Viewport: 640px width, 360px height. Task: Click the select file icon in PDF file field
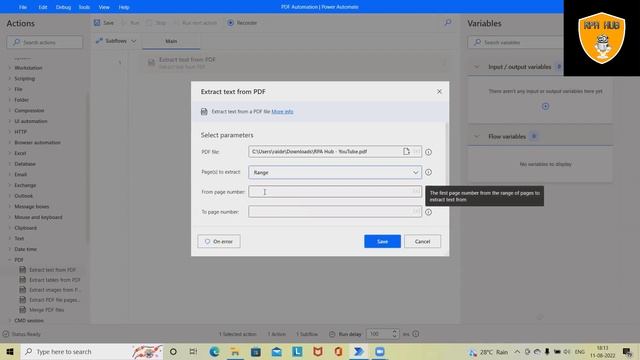[406, 151]
